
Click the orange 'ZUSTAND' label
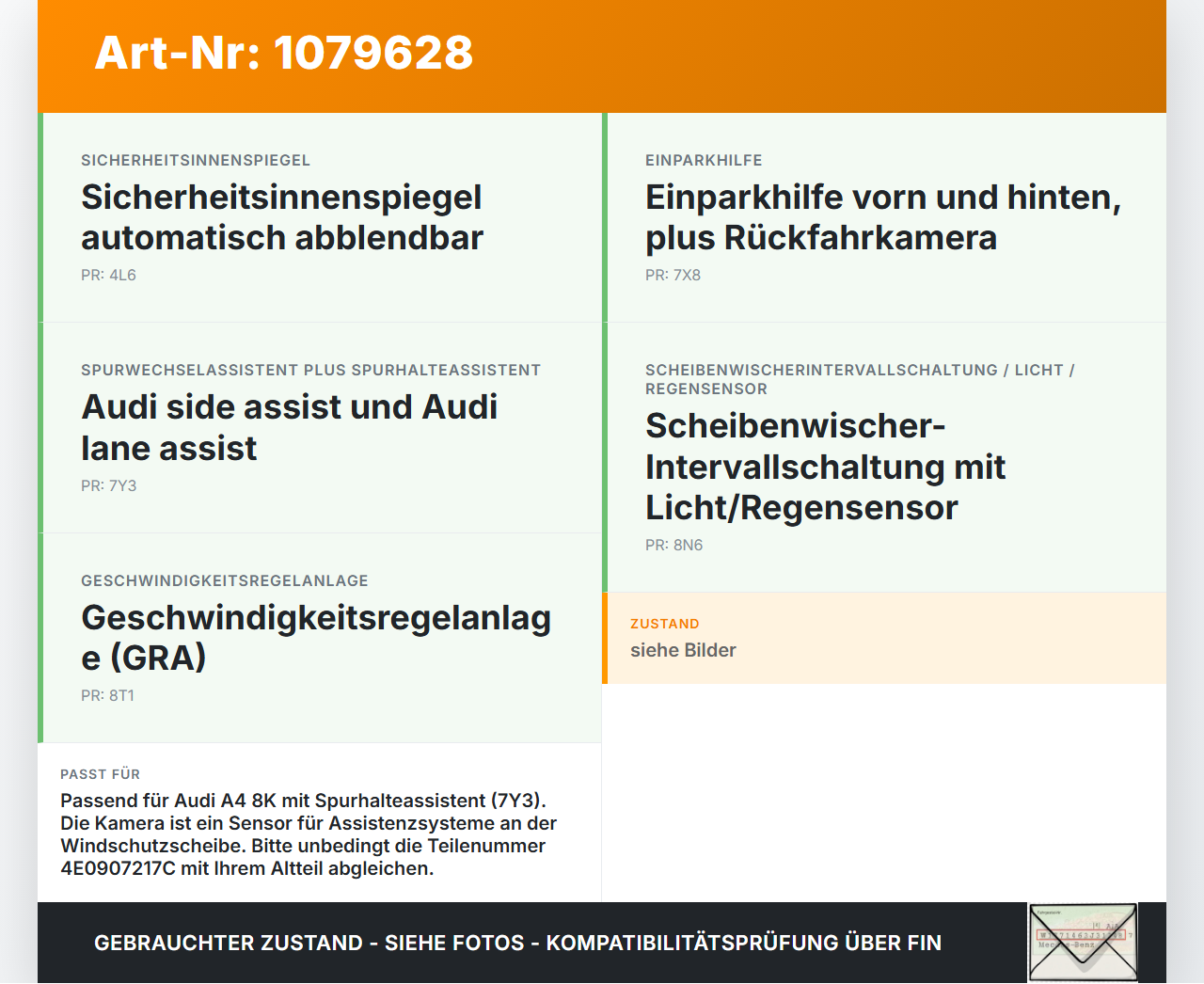point(665,624)
